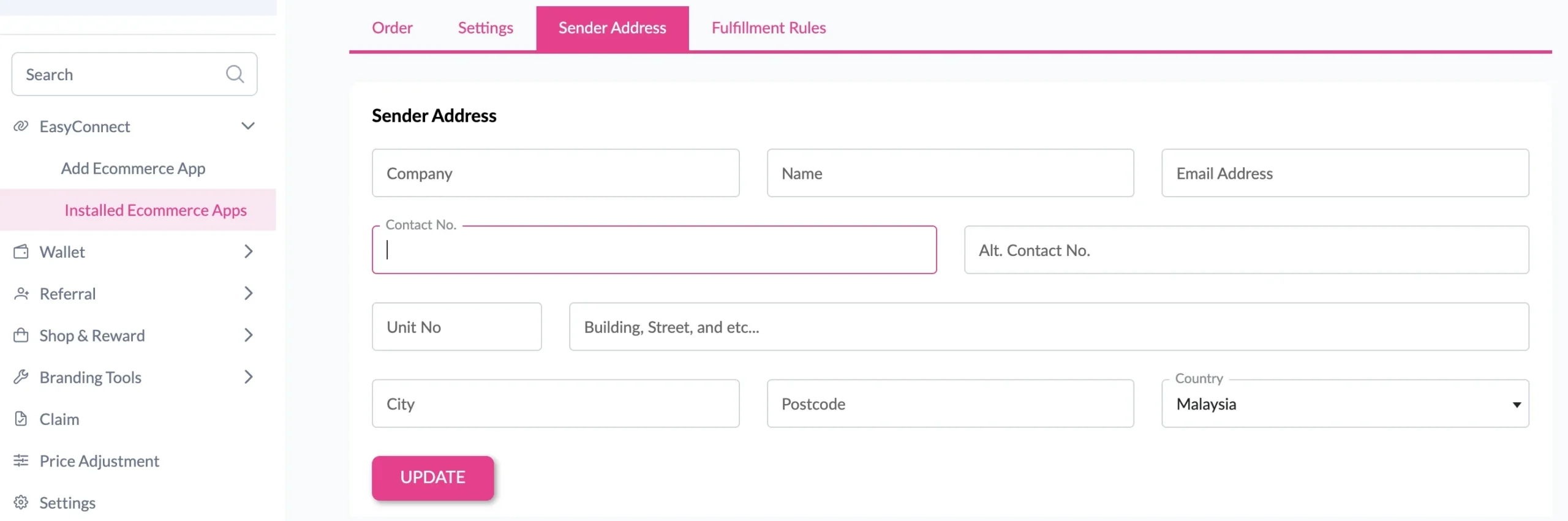This screenshot has width=1568, height=521.
Task: Click the Claim document icon
Action: pos(21,419)
